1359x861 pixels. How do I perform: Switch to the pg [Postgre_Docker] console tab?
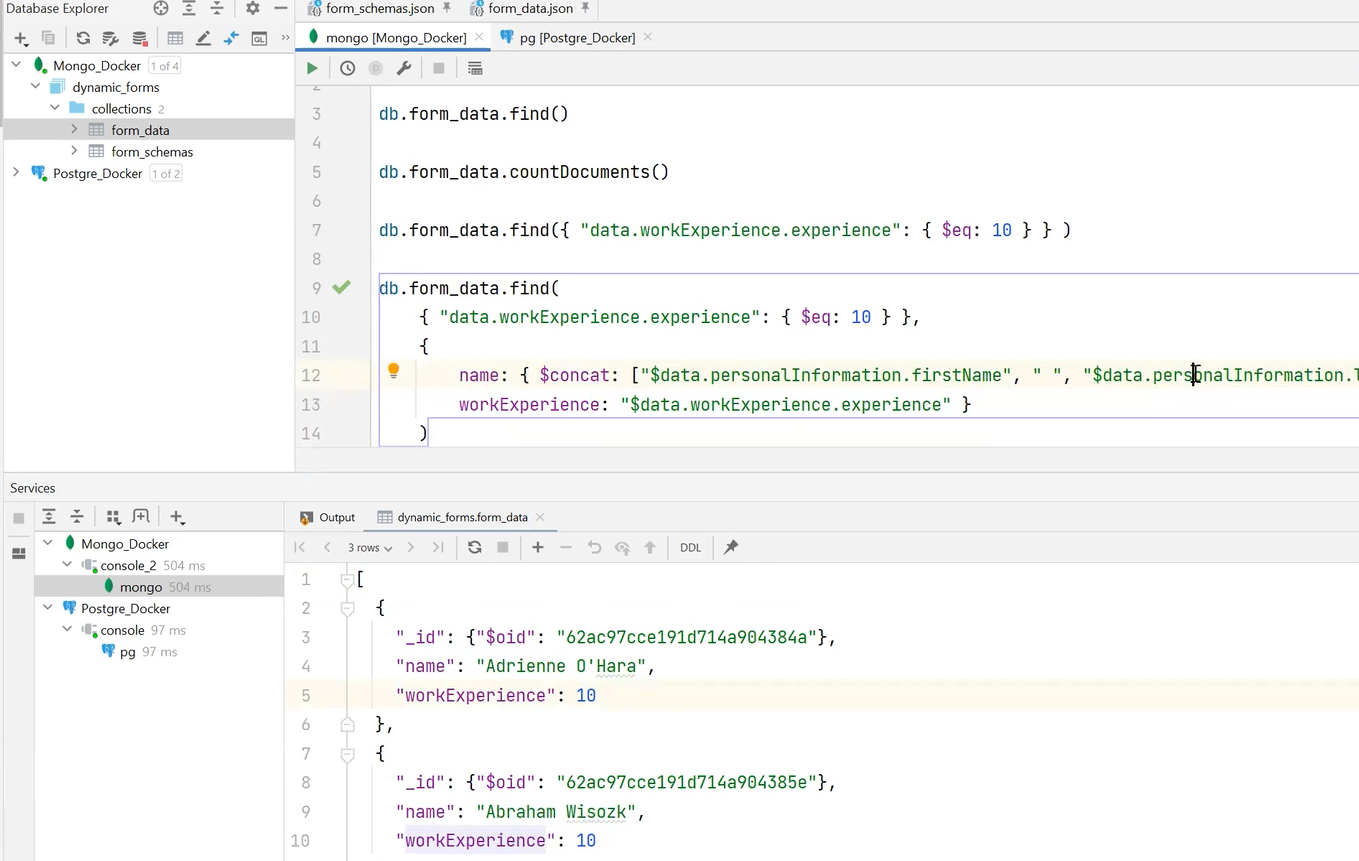577,37
